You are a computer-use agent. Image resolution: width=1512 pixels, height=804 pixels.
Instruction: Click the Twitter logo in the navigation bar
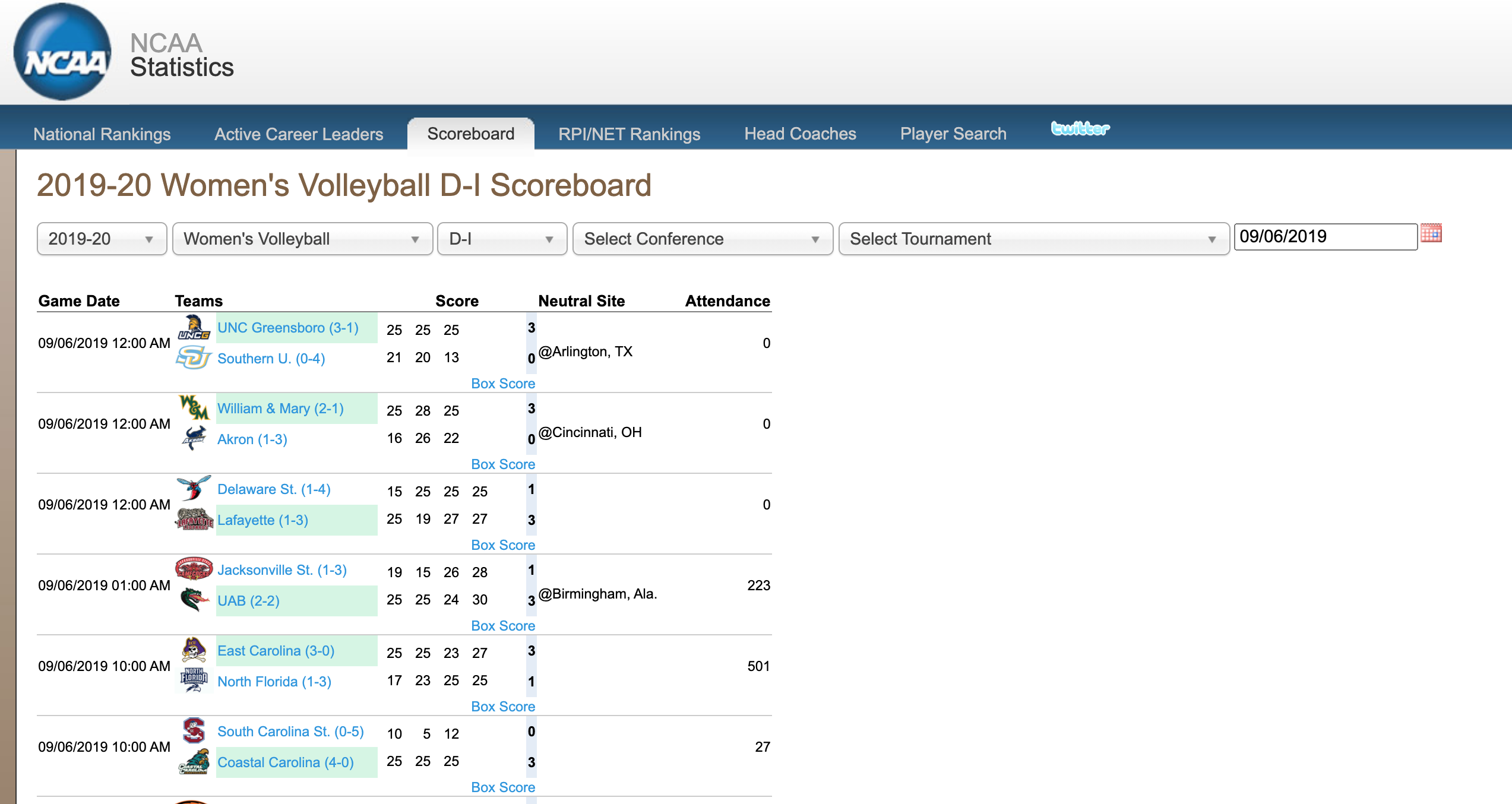tap(1080, 128)
